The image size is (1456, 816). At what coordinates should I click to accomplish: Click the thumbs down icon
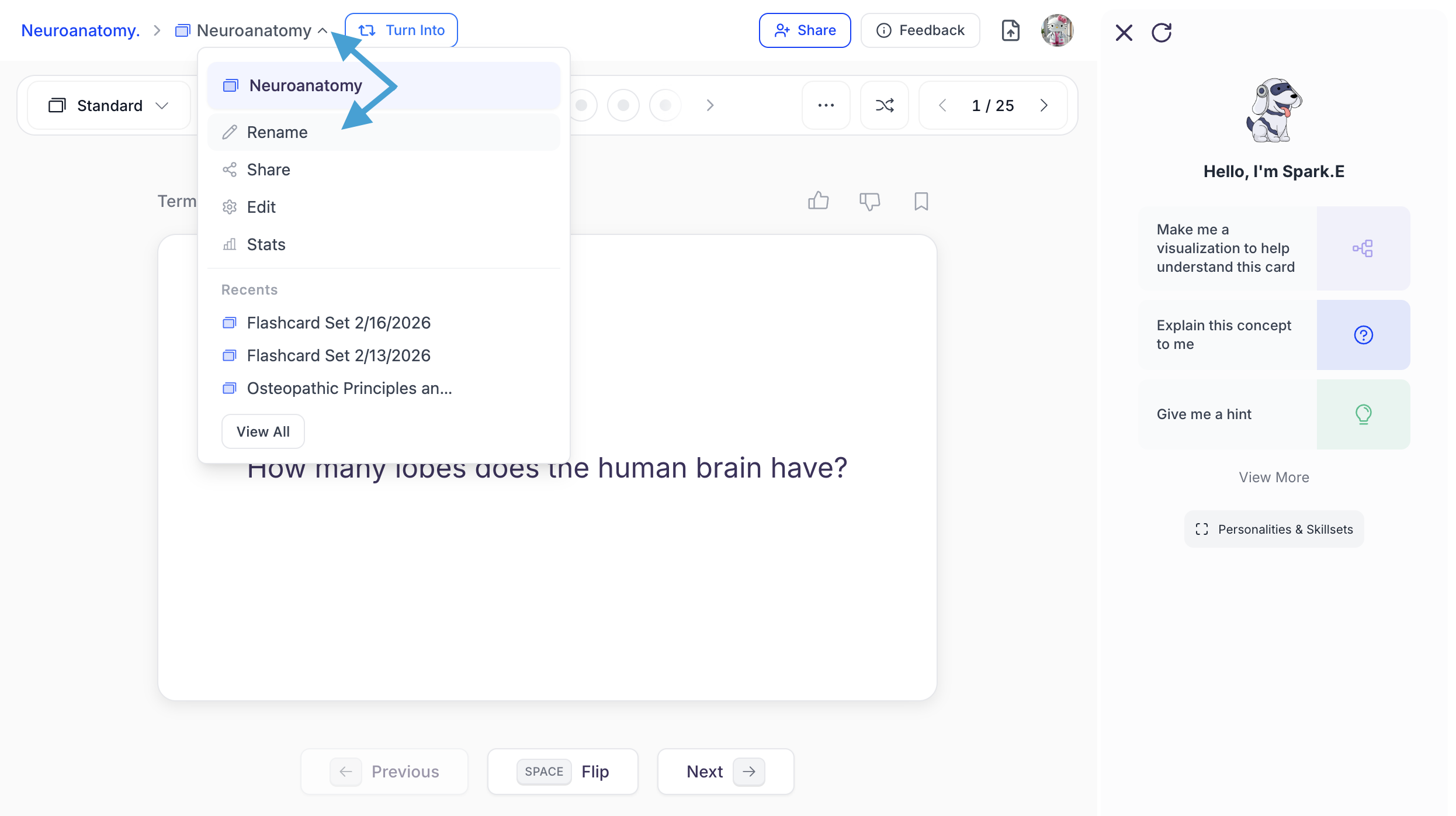pos(869,201)
